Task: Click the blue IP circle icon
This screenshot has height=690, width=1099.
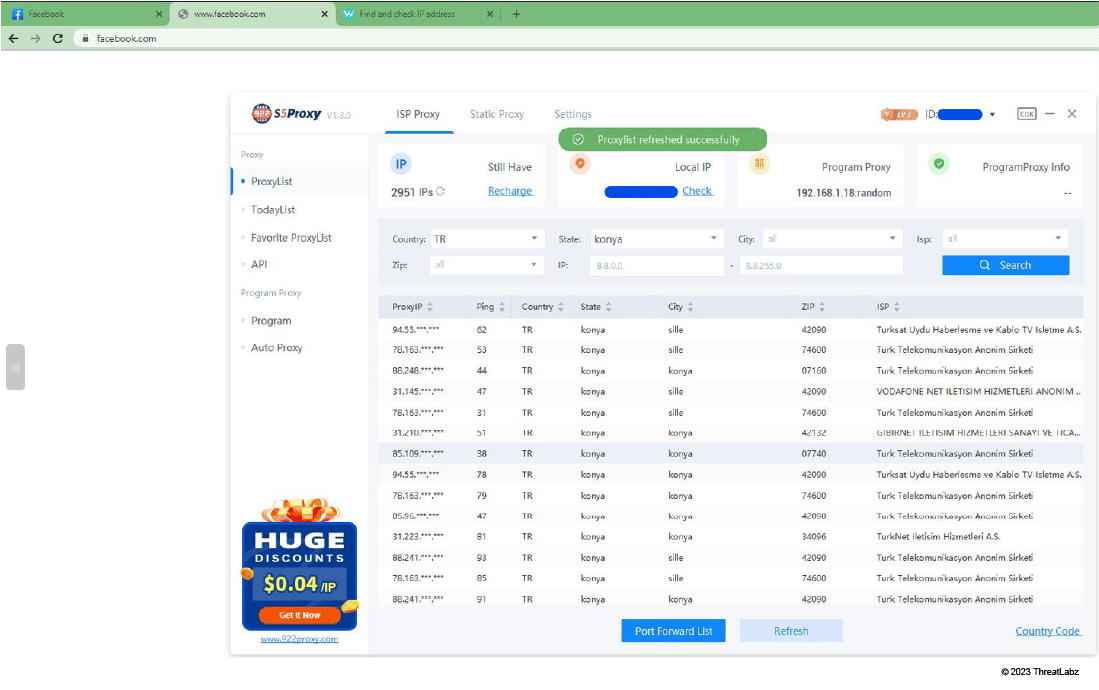Action: (401, 164)
